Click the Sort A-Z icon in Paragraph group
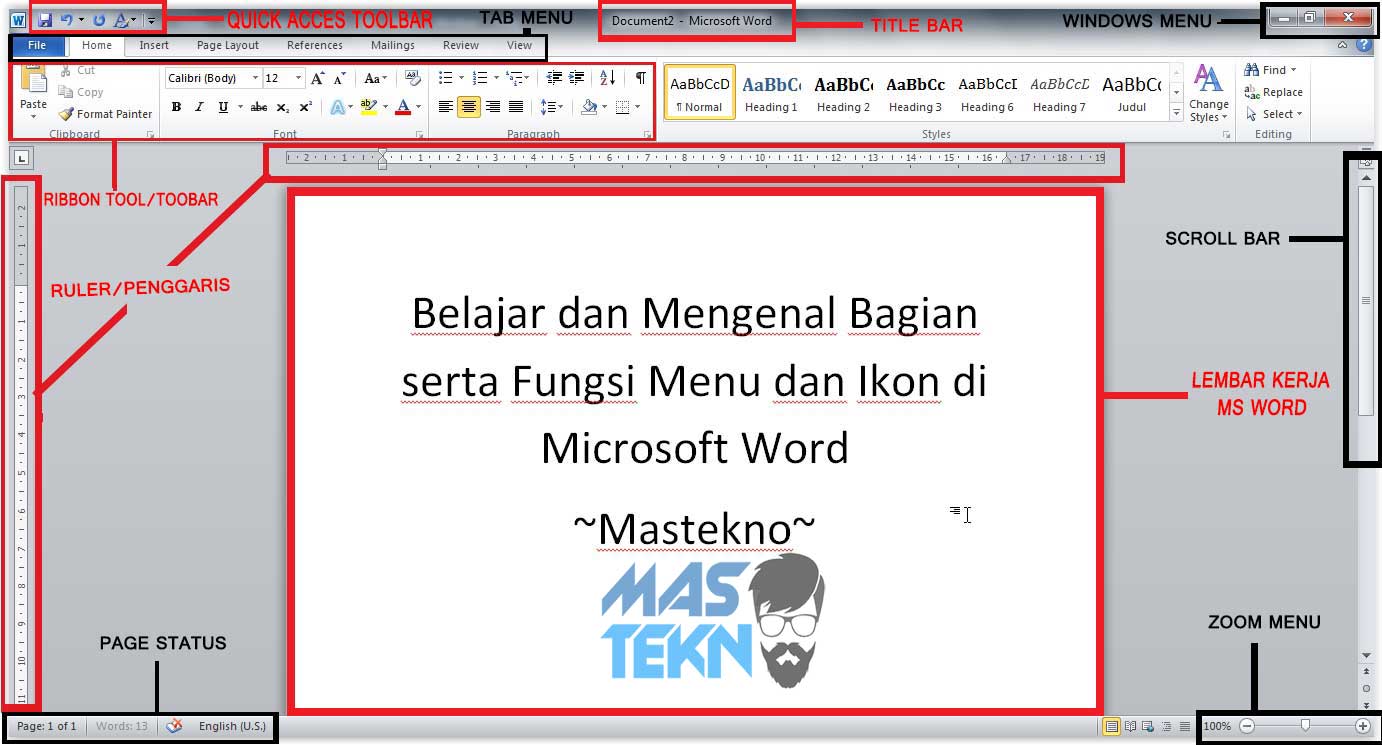Screen dimensions: 1382x745 pos(606,77)
